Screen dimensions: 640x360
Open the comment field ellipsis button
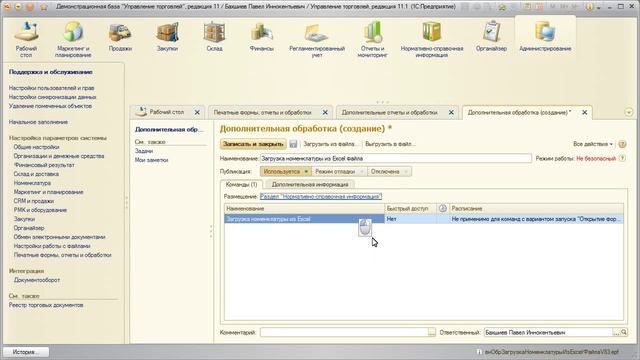click(x=431, y=333)
